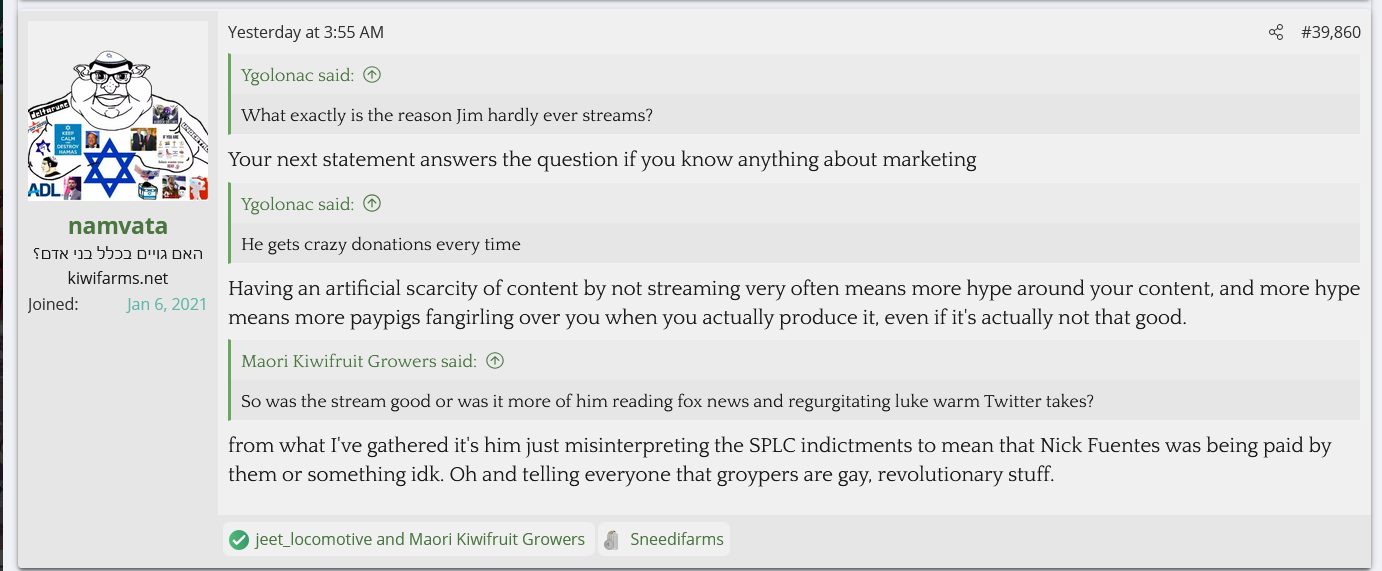
Task: Open original post arrow for Maori Kiwifruit Growers
Action: [494, 361]
